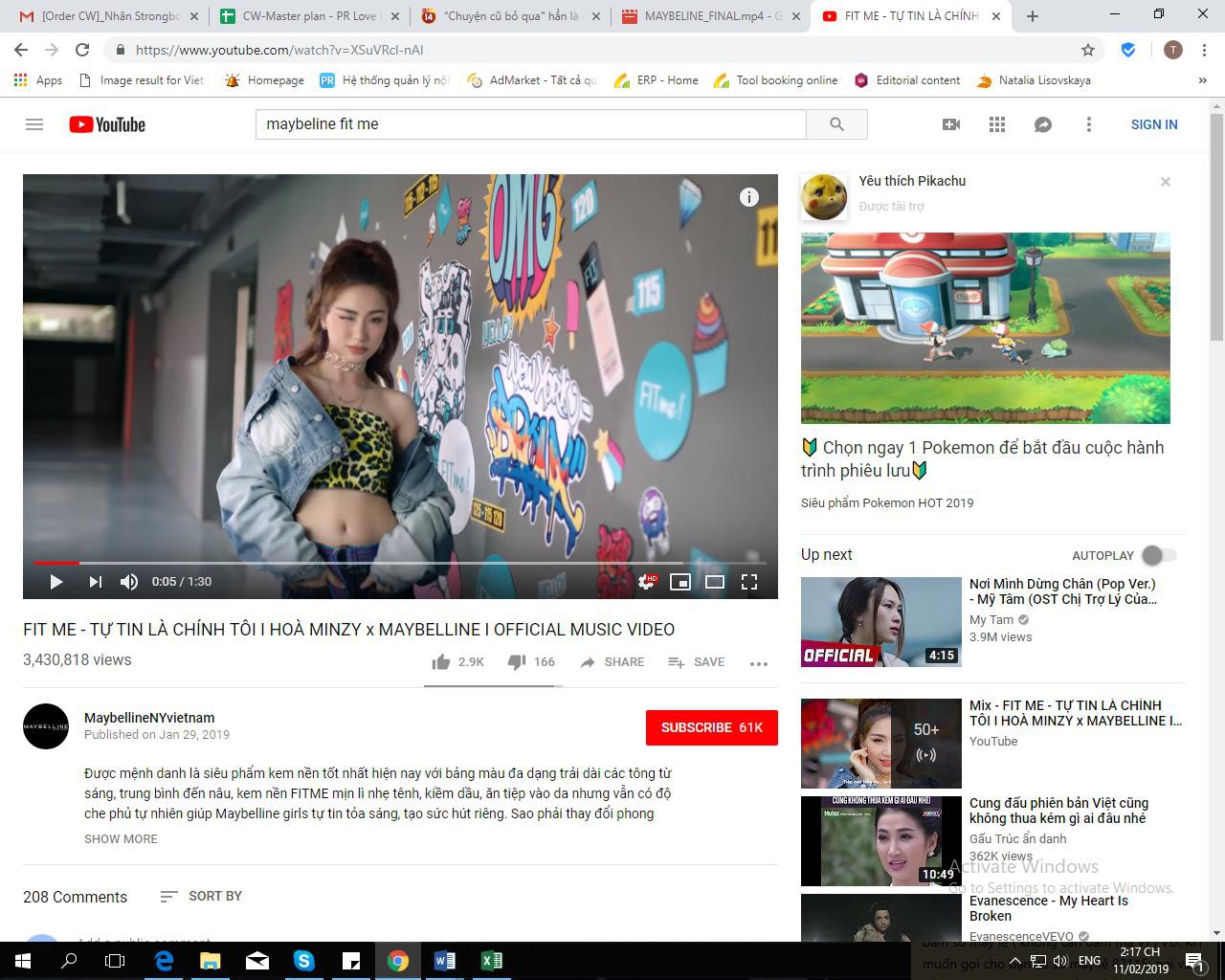Toggle the Autoplay switch
This screenshot has width=1225, height=980.
coord(1158,555)
